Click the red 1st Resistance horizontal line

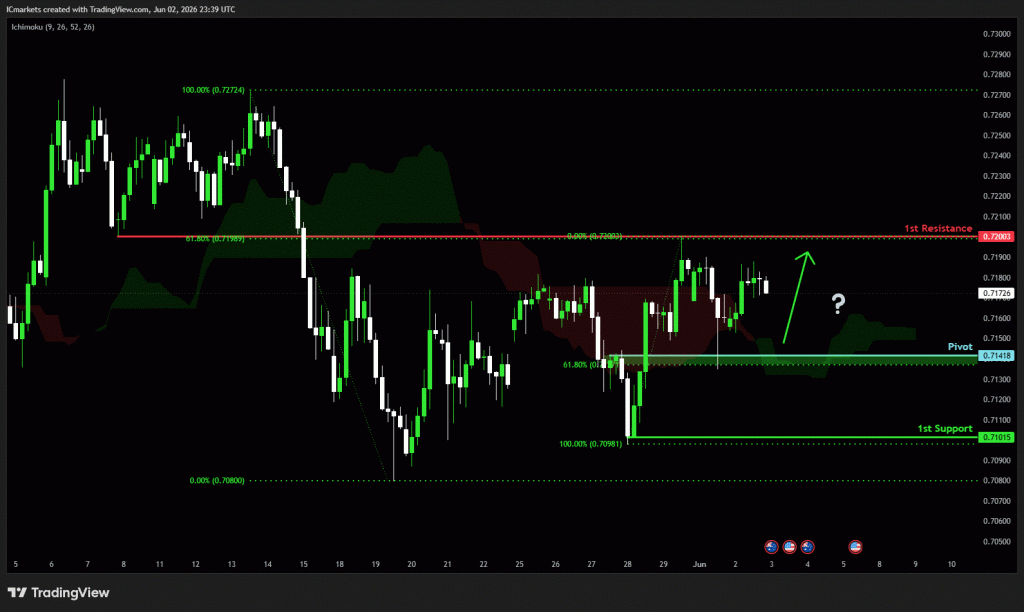(x=547, y=236)
